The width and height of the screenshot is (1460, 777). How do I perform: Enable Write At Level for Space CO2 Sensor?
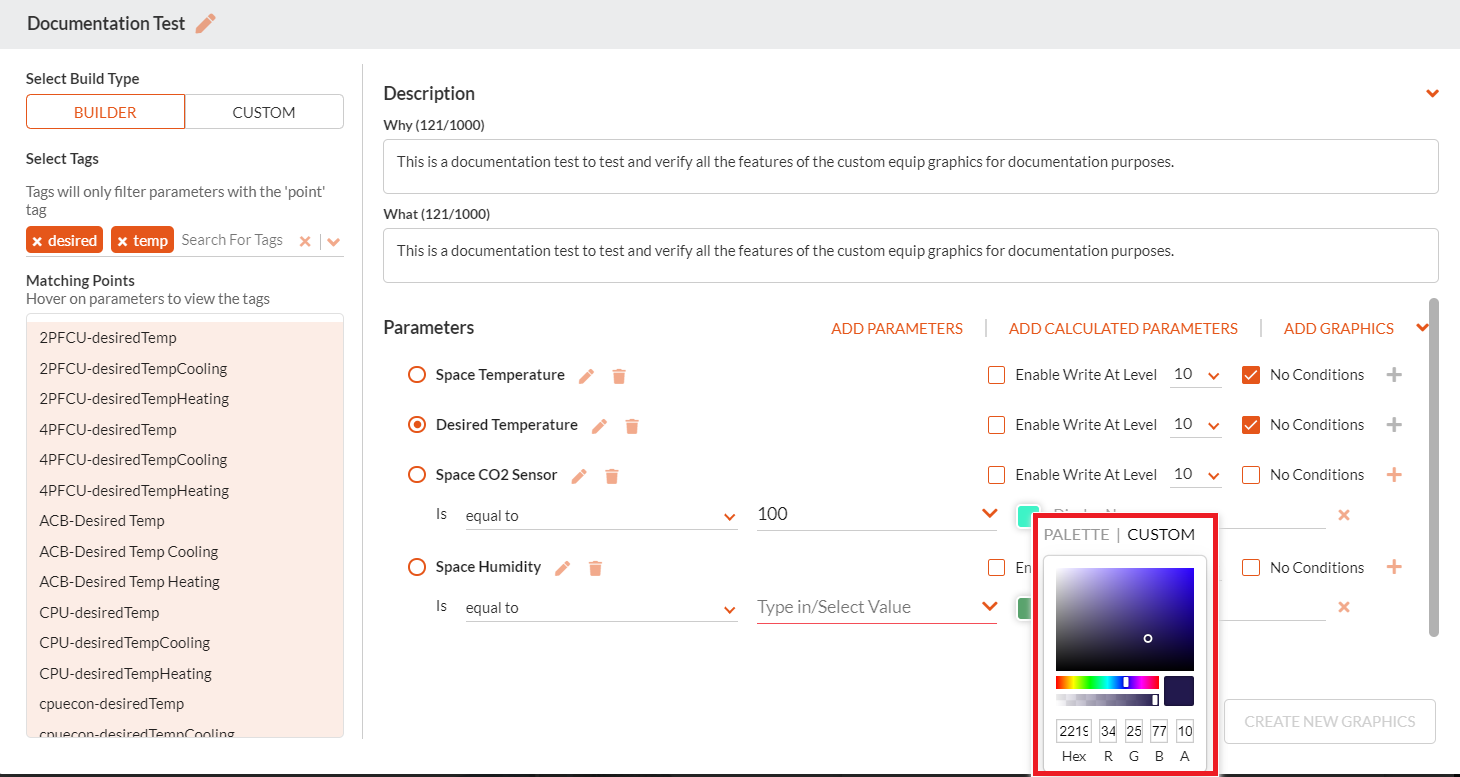point(996,475)
